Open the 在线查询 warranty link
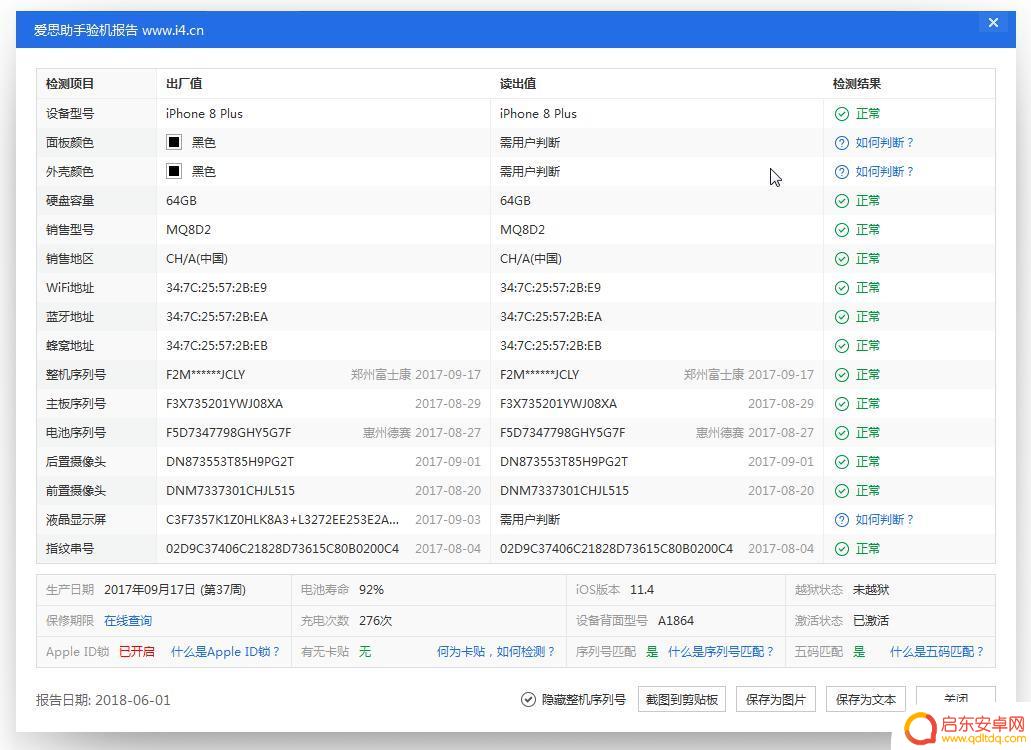 pos(128,621)
